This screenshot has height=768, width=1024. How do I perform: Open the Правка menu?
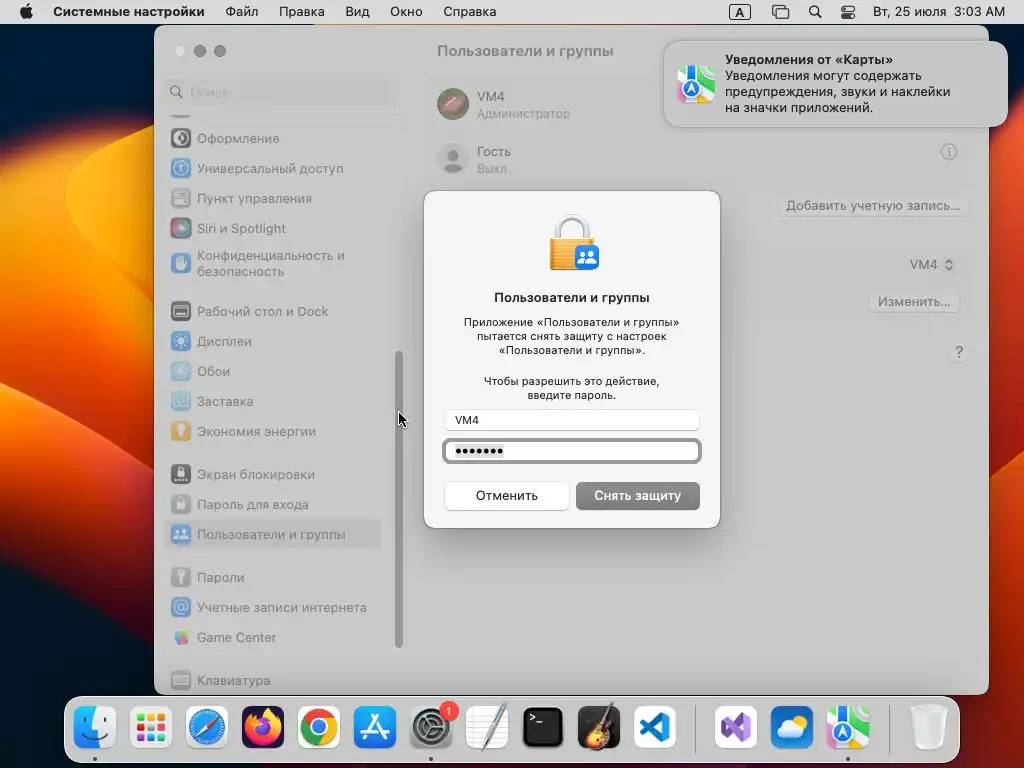click(x=302, y=12)
